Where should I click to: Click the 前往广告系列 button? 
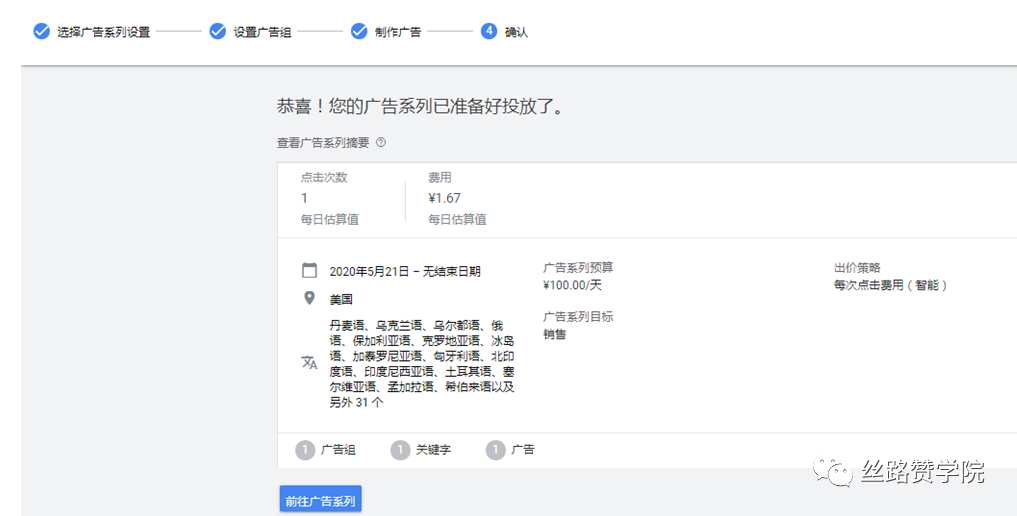(x=321, y=500)
